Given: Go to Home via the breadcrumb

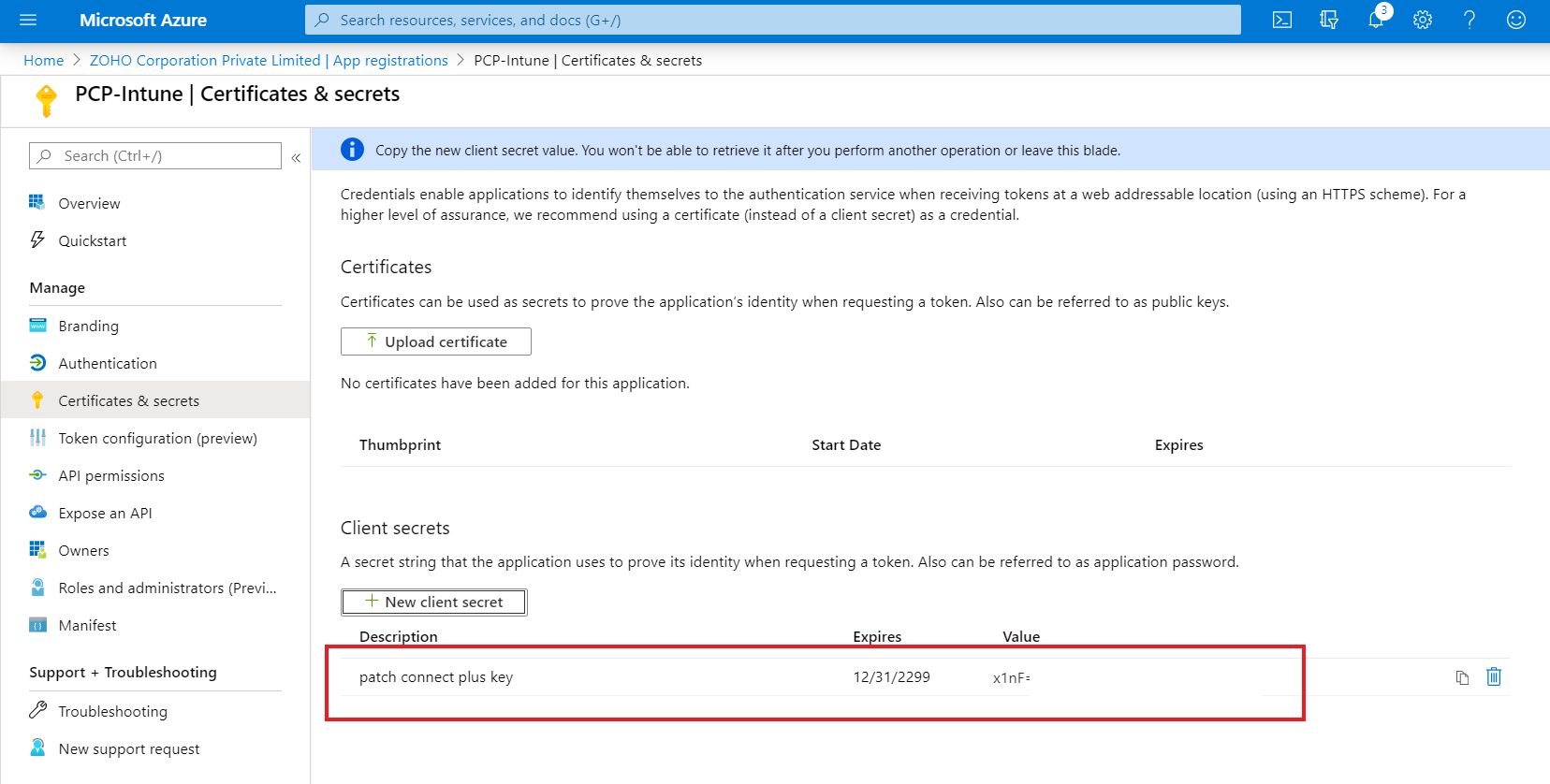Looking at the screenshot, I should point(44,60).
